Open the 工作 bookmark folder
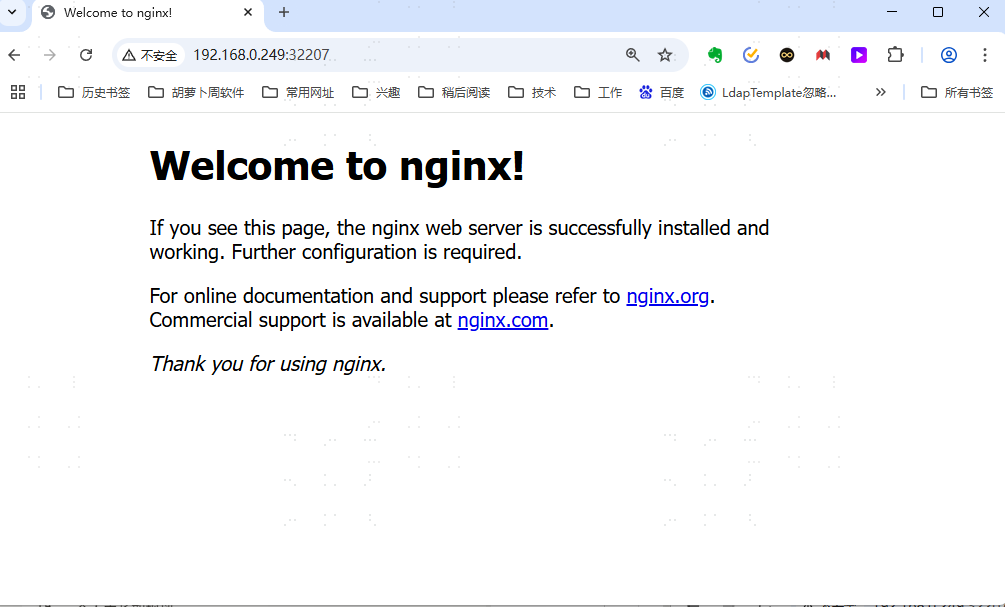The width and height of the screenshot is (1005, 607). click(598, 92)
